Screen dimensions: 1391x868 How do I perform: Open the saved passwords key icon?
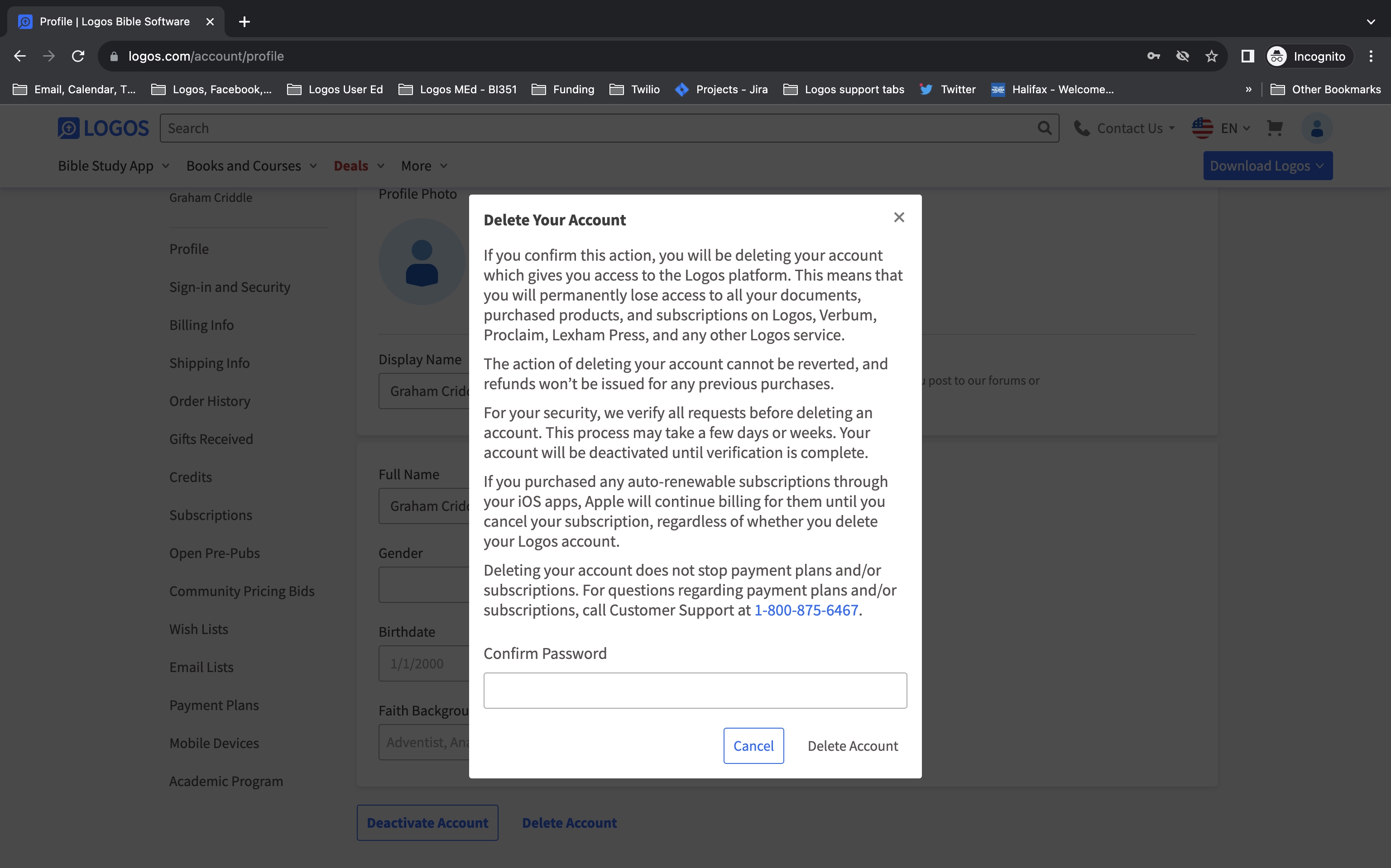tap(1153, 56)
